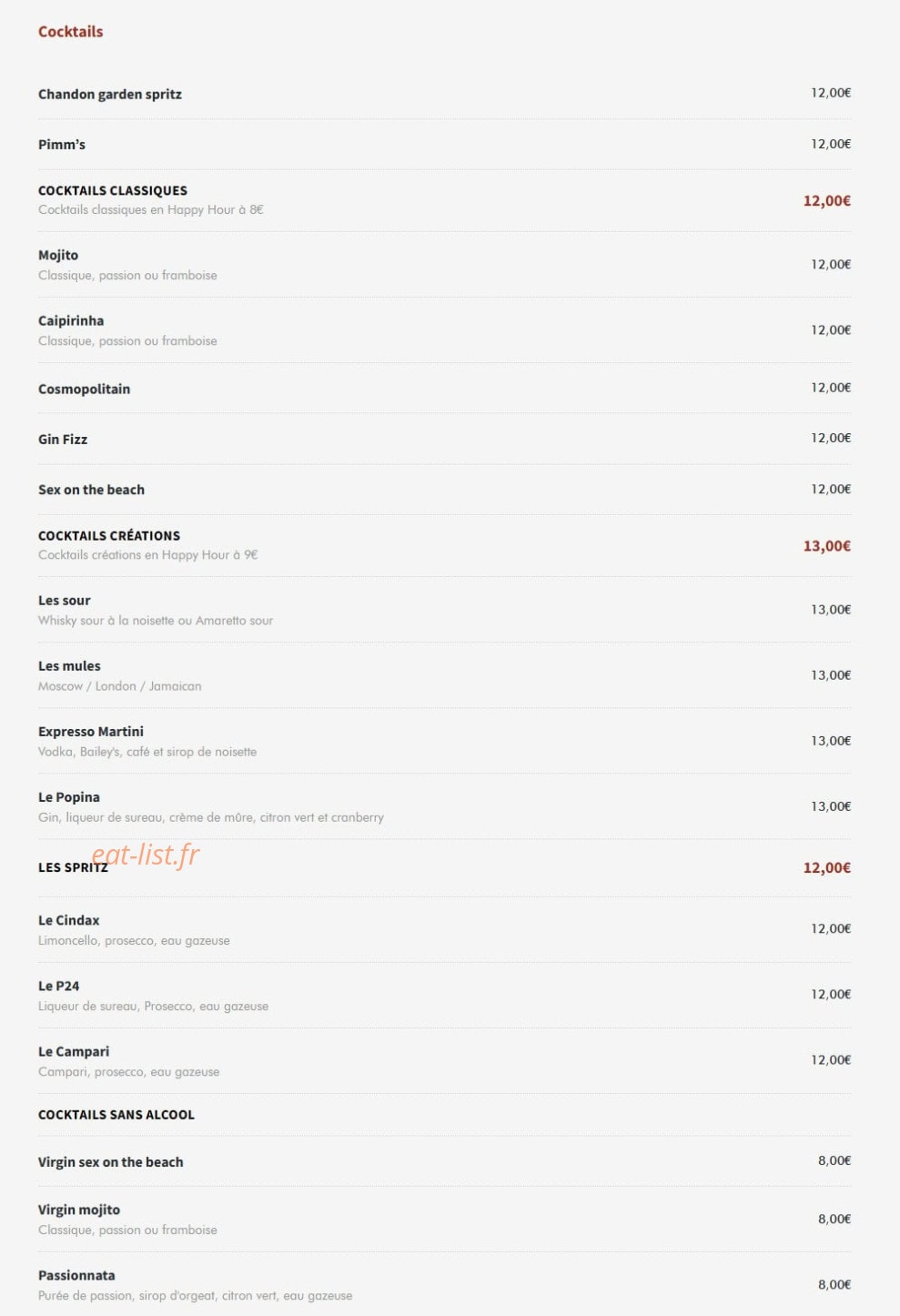Select the Chandon garden spritz item
The image size is (900, 1316).
pyautogui.click(x=110, y=95)
